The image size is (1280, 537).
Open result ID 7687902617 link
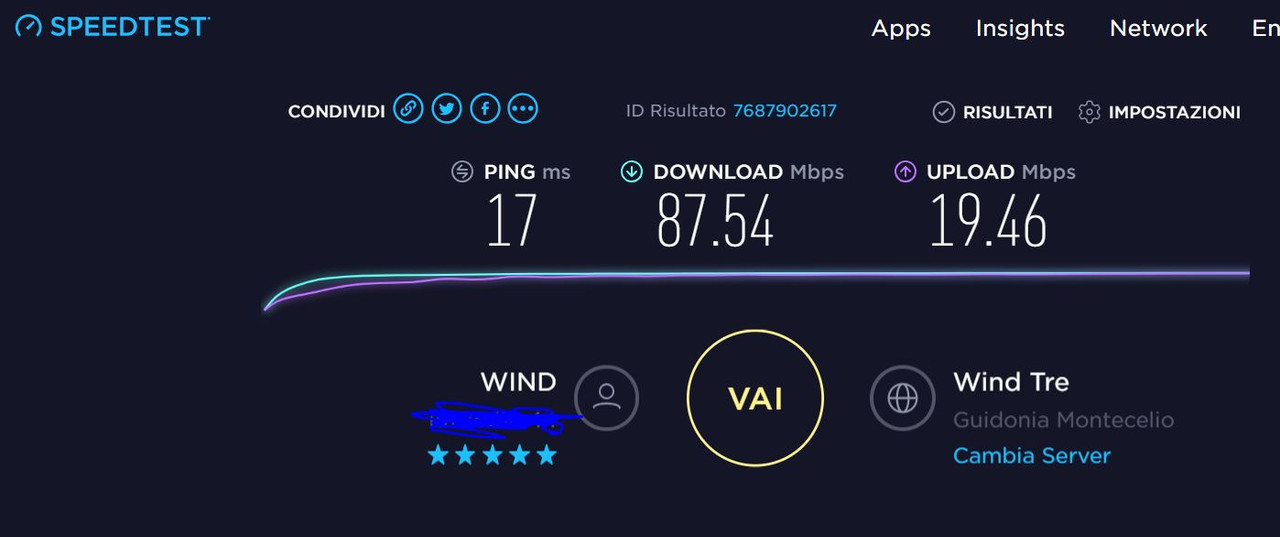(x=785, y=111)
